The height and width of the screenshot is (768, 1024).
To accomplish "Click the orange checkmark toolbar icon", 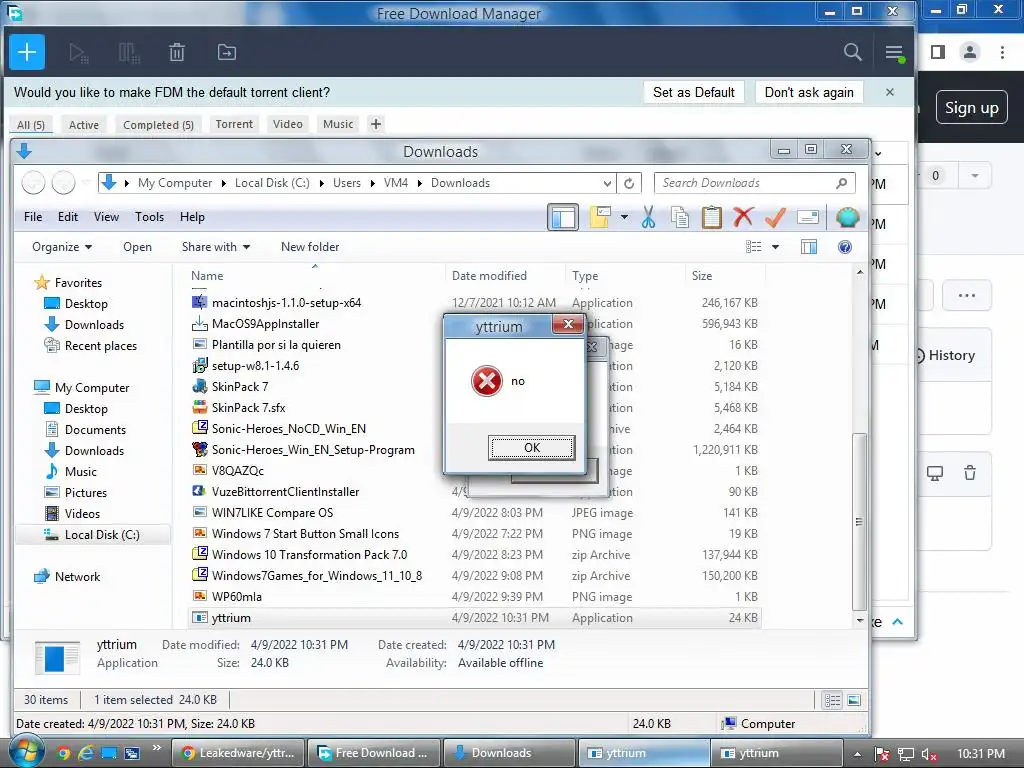I will (x=775, y=217).
